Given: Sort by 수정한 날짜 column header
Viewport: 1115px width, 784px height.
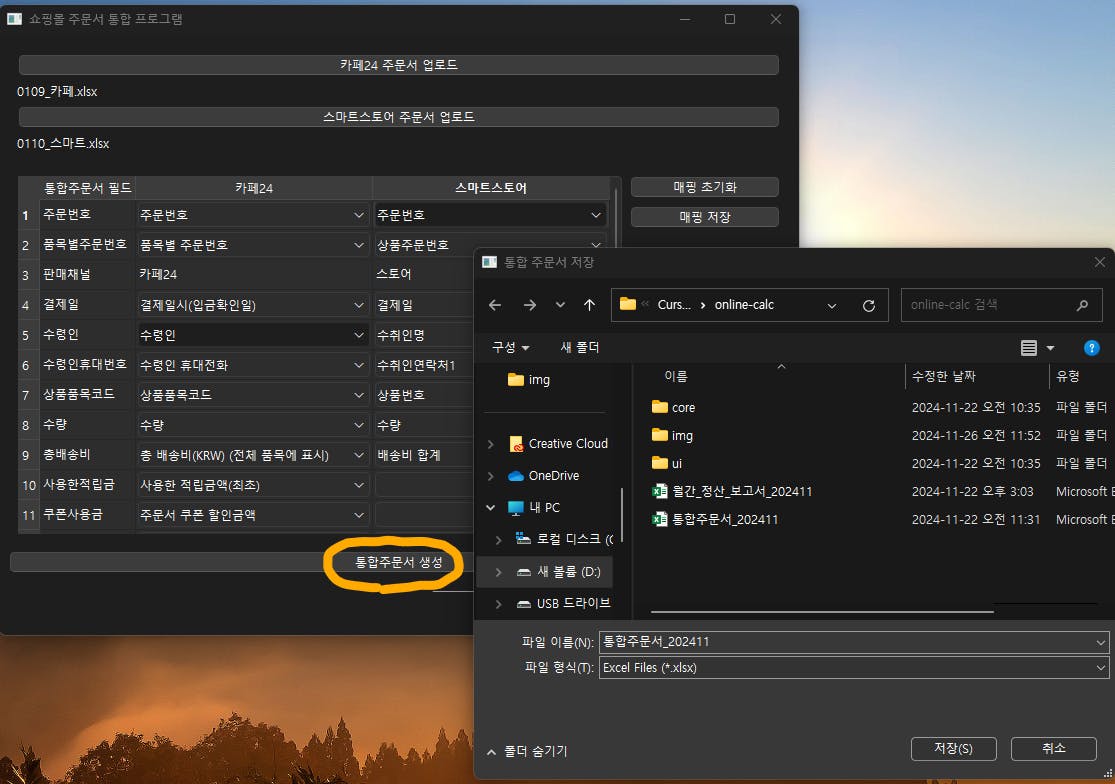Looking at the screenshot, I should (944, 376).
